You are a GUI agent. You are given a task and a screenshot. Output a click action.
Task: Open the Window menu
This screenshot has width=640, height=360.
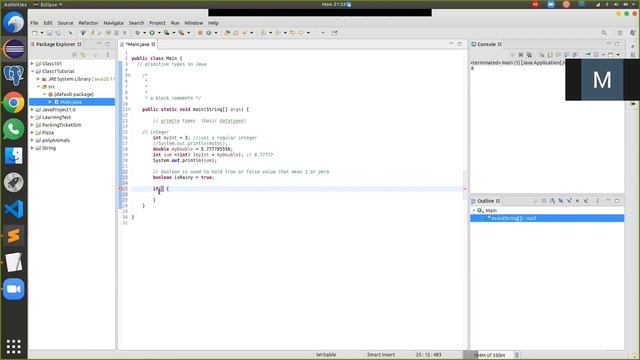(x=193, y=23)
